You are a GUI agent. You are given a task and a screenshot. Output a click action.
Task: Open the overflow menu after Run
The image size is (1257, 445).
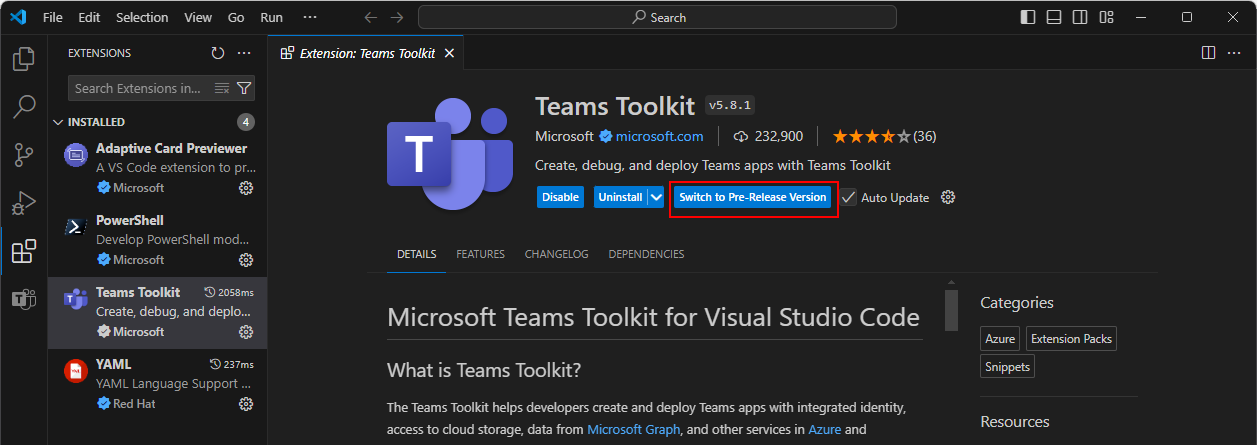[x=309, y=17]
